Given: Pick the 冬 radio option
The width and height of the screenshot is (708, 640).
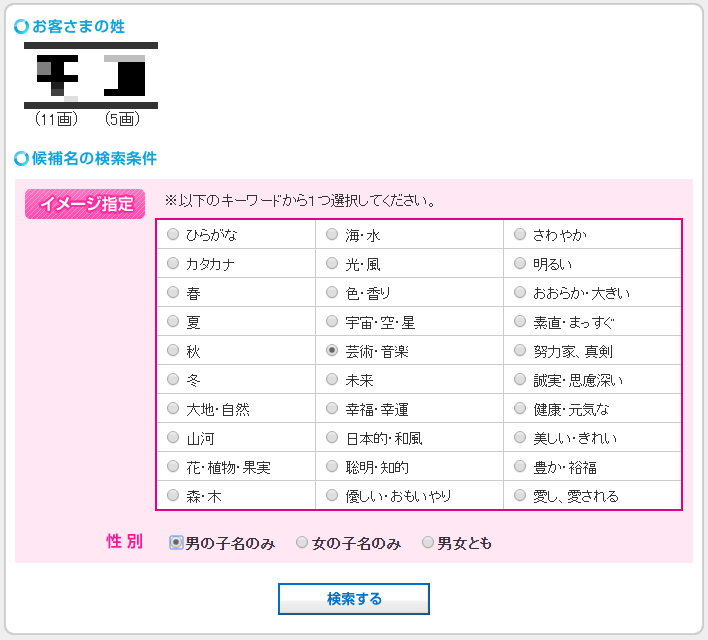Looking at the screenshot, I should coord(173,379).
